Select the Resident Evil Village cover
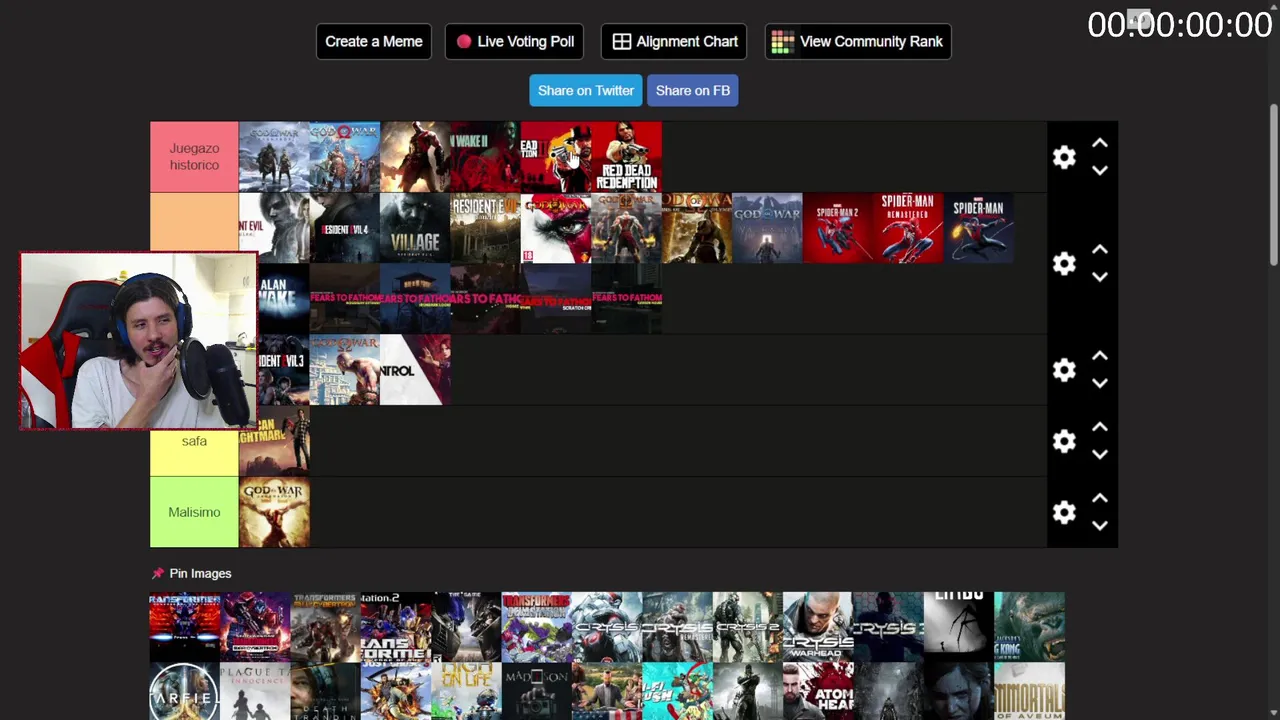 point(415,228)
